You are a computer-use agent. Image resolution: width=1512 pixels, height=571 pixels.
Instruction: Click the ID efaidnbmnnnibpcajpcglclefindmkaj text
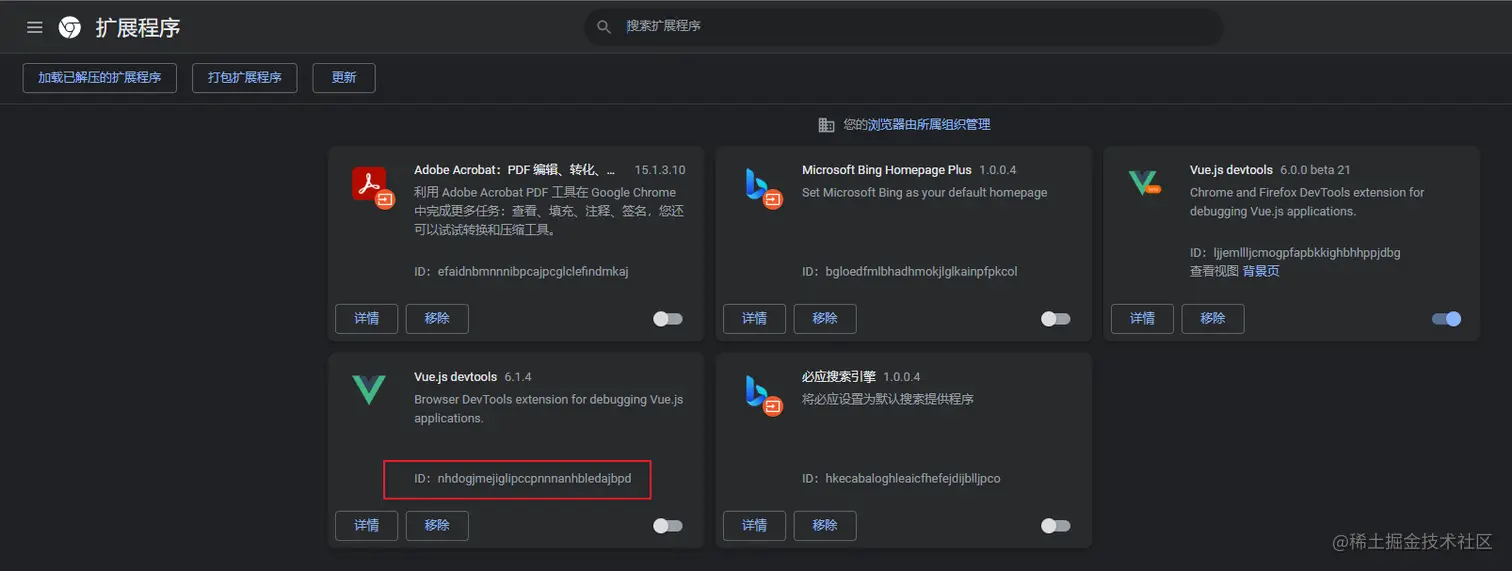click(x=521, y=272)
